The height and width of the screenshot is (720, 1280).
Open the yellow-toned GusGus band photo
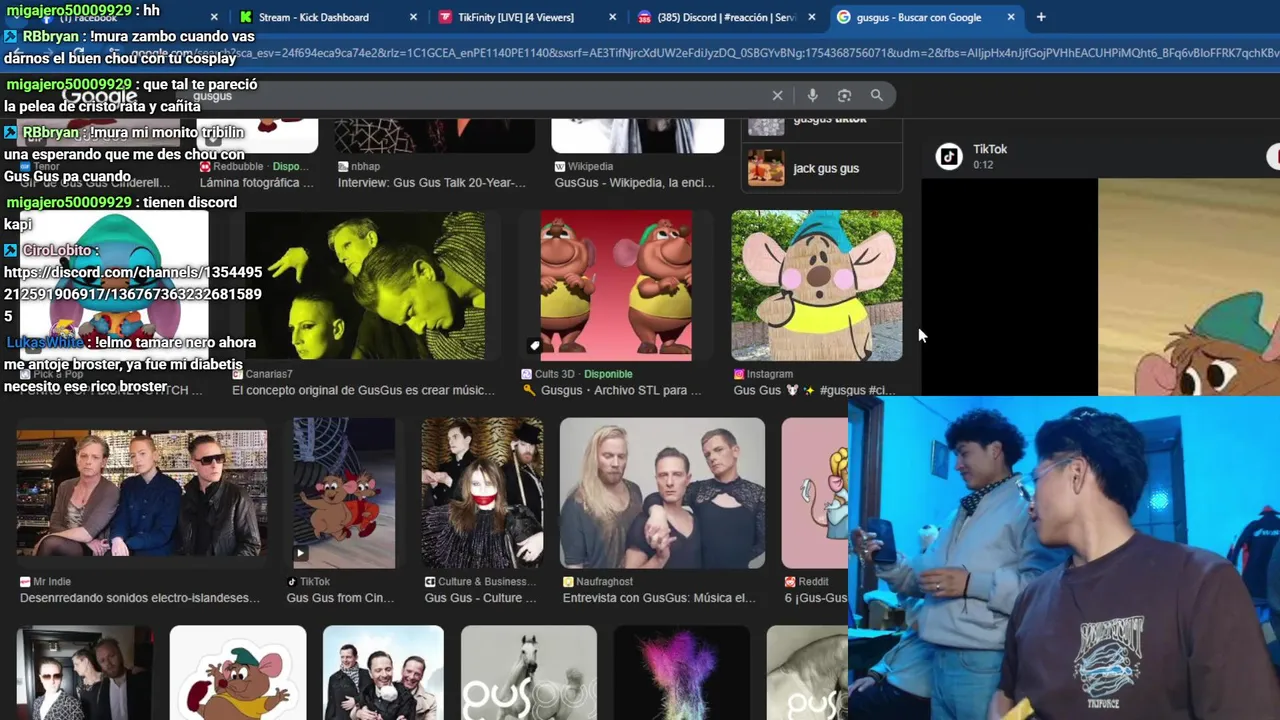[365, 285]
